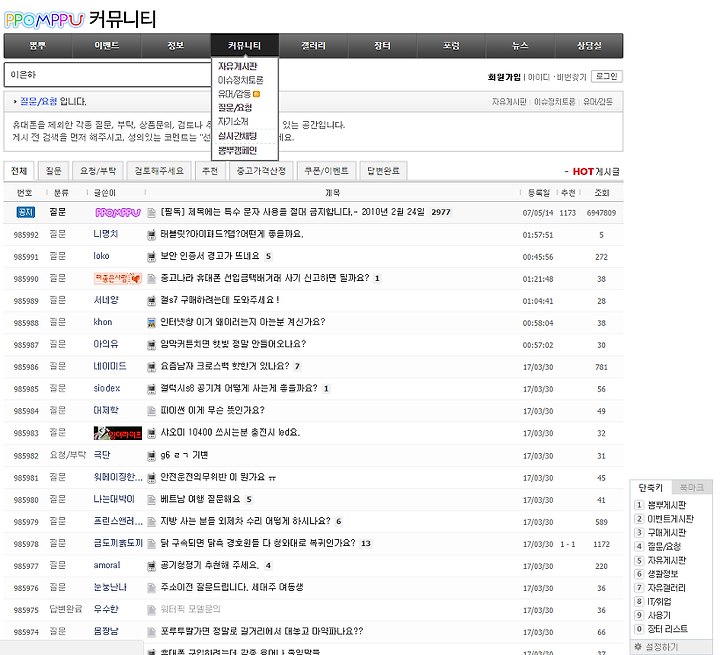Switch to the 전체 category tab
The width and height of the screenshot is (720, 655).
[19, 171]
